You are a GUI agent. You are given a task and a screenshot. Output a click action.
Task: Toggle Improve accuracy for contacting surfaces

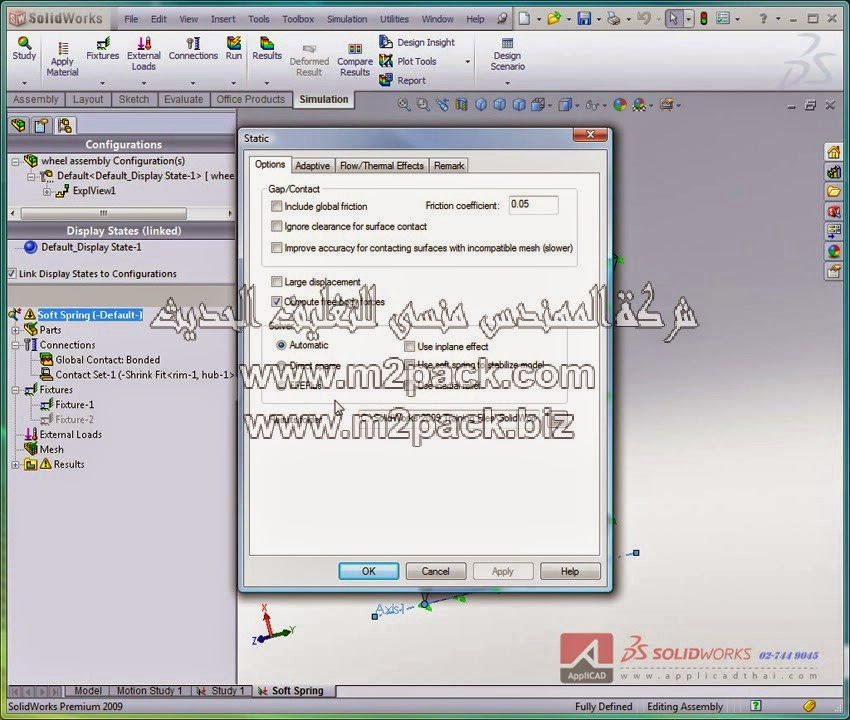tap(276, 248)
